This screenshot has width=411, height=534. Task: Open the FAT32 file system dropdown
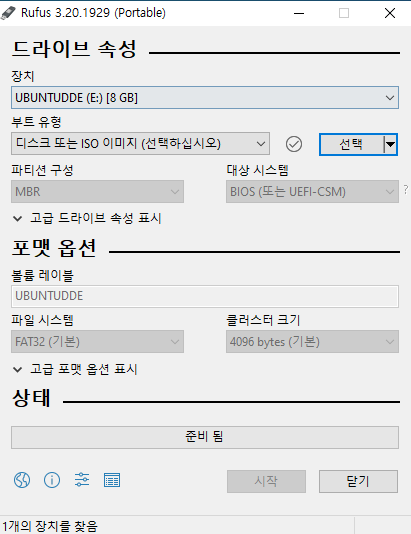(x=97, y=341)
